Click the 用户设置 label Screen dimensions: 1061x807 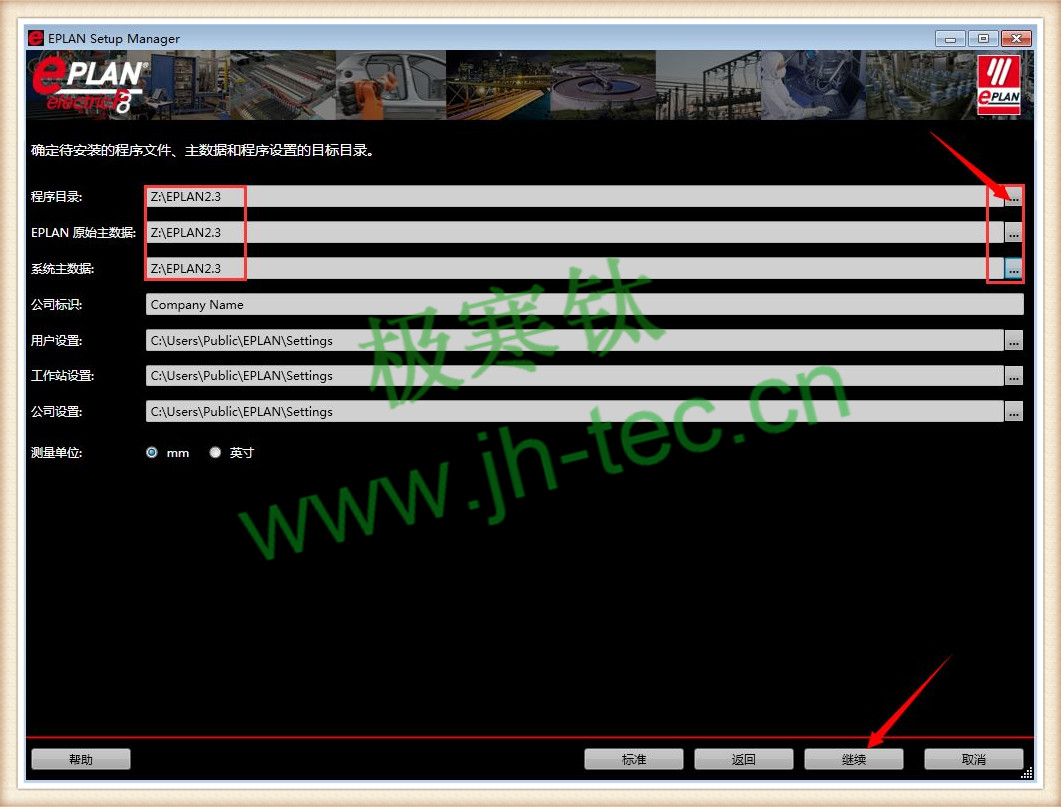coord(56,340)
